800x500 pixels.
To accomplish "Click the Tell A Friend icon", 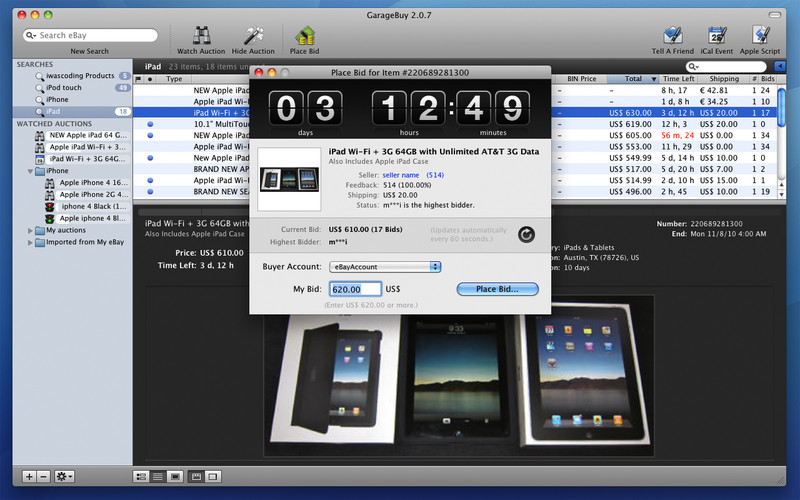I will pyautogui.click(x=673, y=36).
